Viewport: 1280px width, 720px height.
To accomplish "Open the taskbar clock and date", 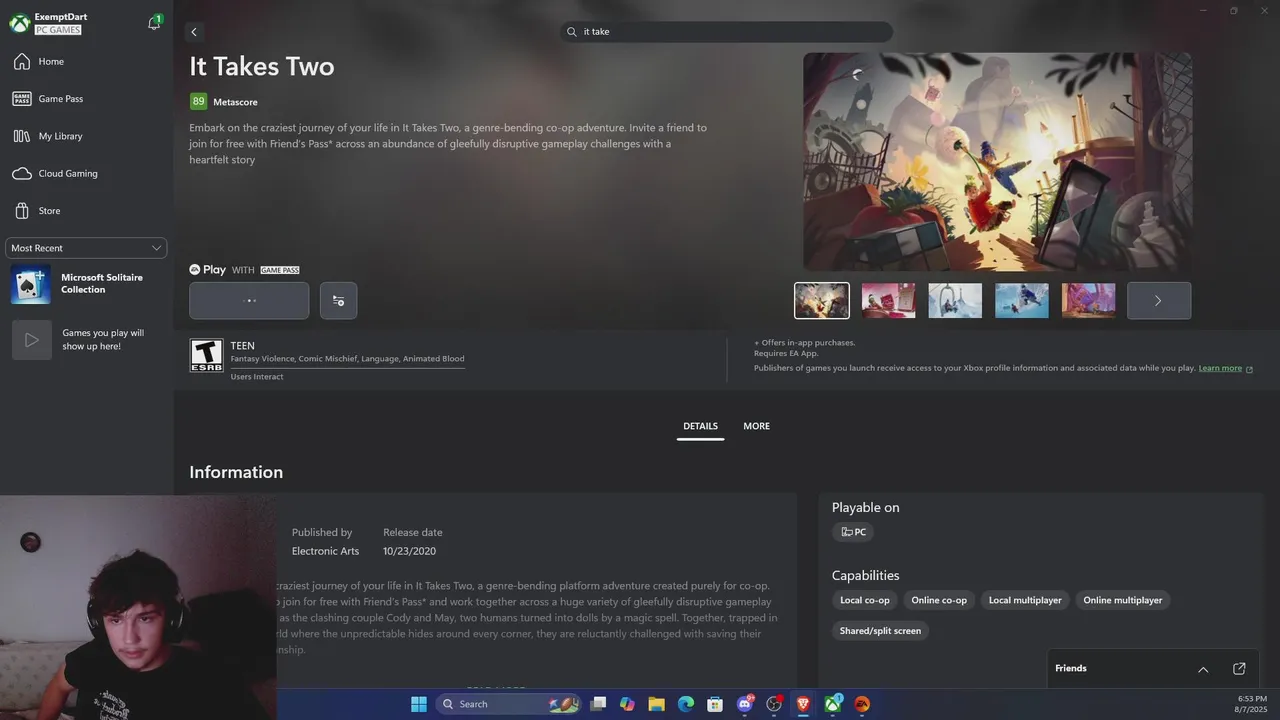I will 1252,704.
